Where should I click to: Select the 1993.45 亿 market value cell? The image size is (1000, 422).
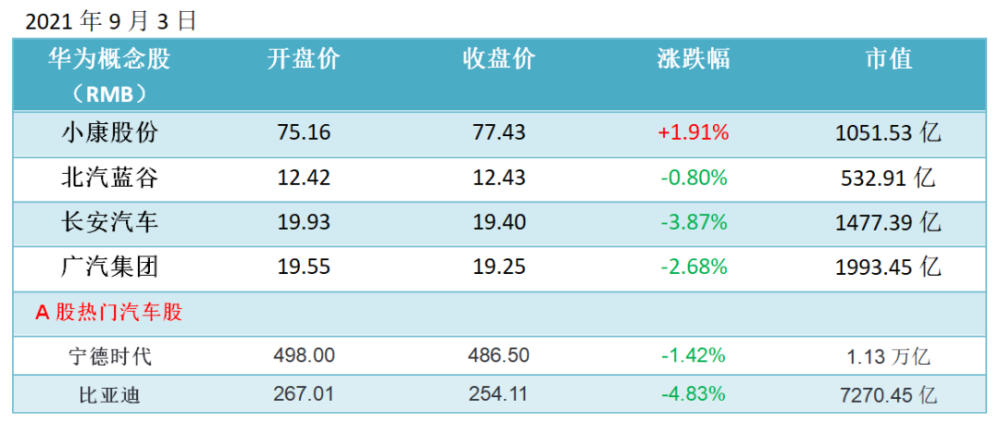point(888,268)
